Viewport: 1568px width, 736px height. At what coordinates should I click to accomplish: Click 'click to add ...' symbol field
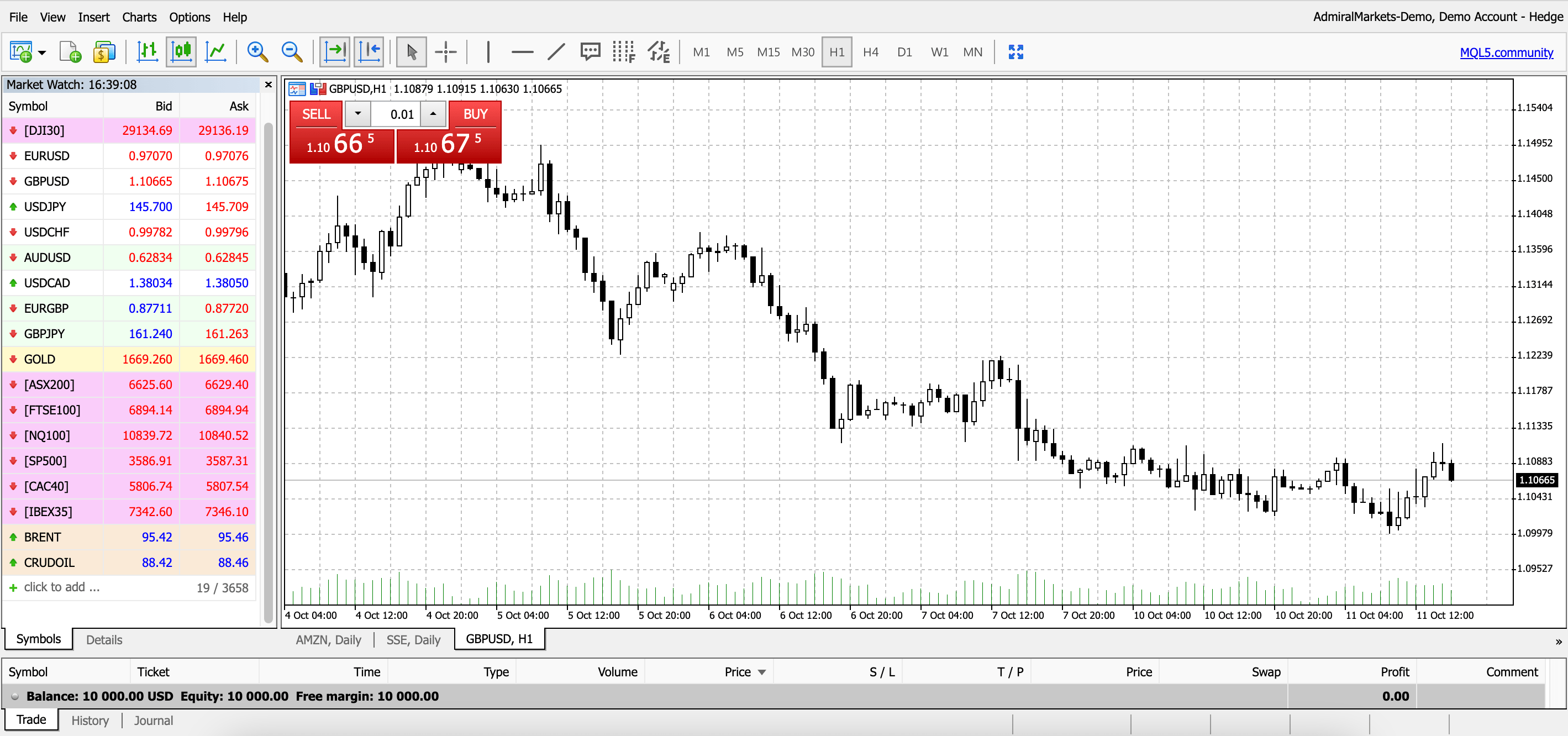(x=61, y=587)
